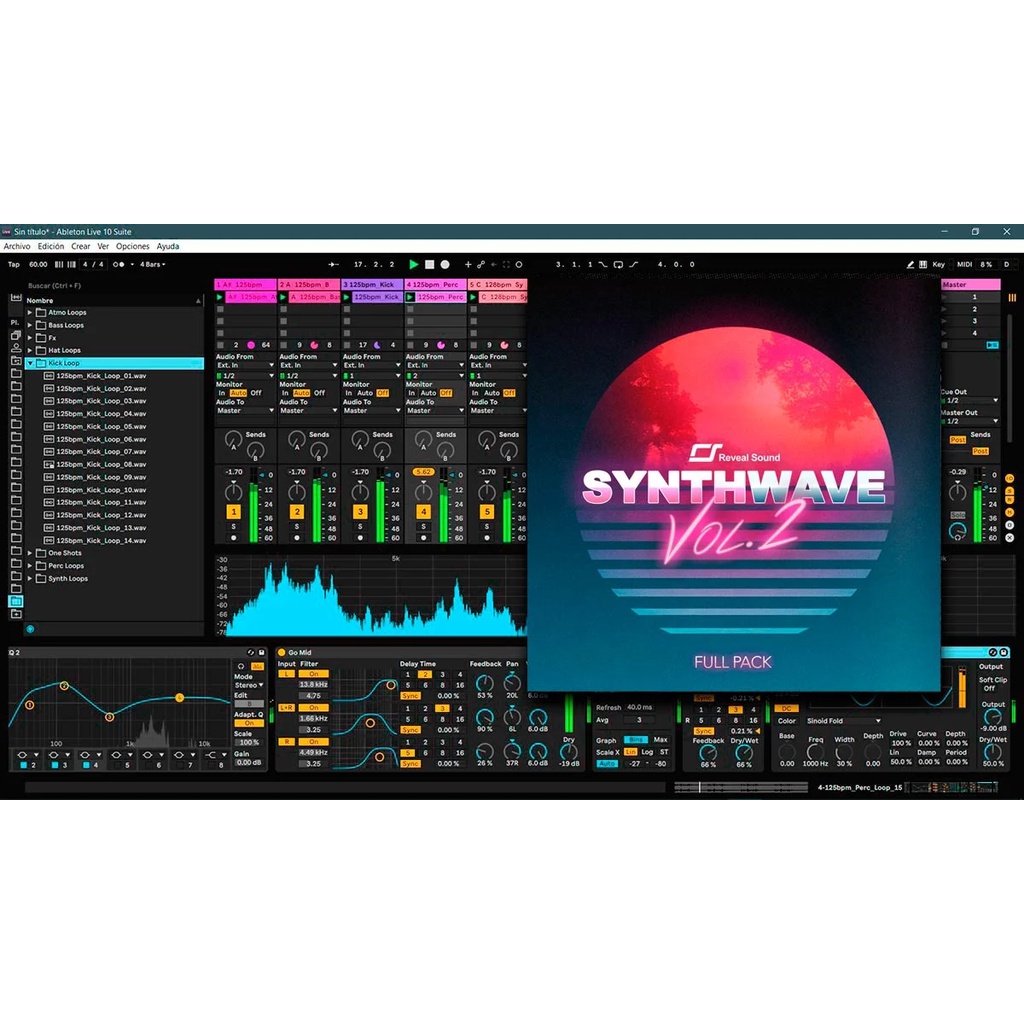Enable MIDI arrangement overdub plus icon

click(468, 264)
